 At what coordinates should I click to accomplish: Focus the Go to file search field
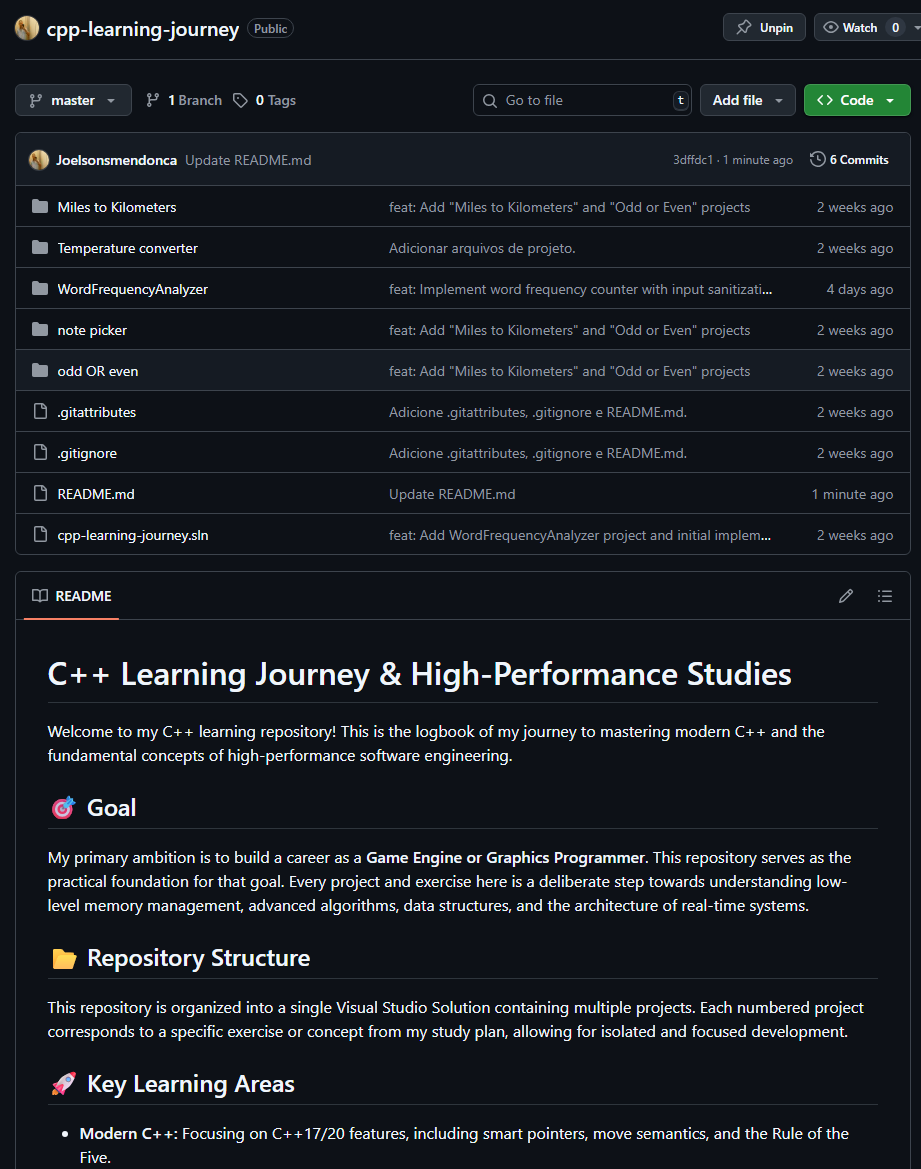(x=582, y=100)
